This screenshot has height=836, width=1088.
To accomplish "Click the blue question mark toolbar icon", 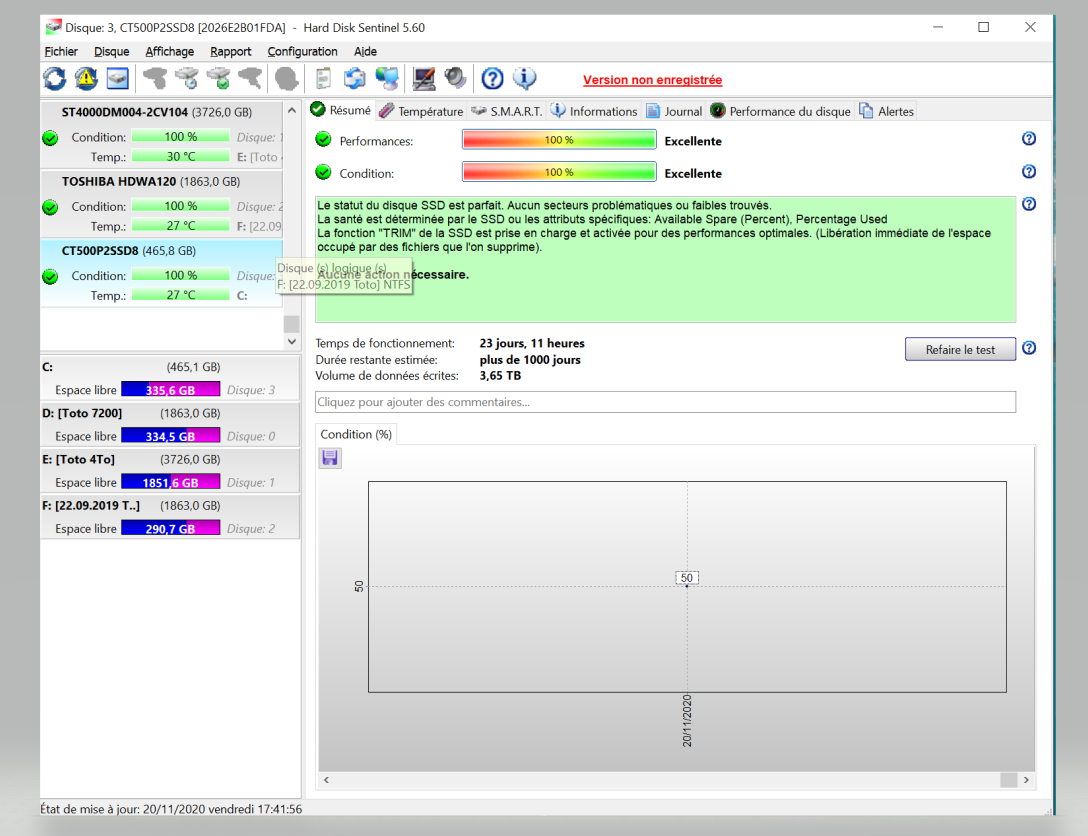I will 493,78.
